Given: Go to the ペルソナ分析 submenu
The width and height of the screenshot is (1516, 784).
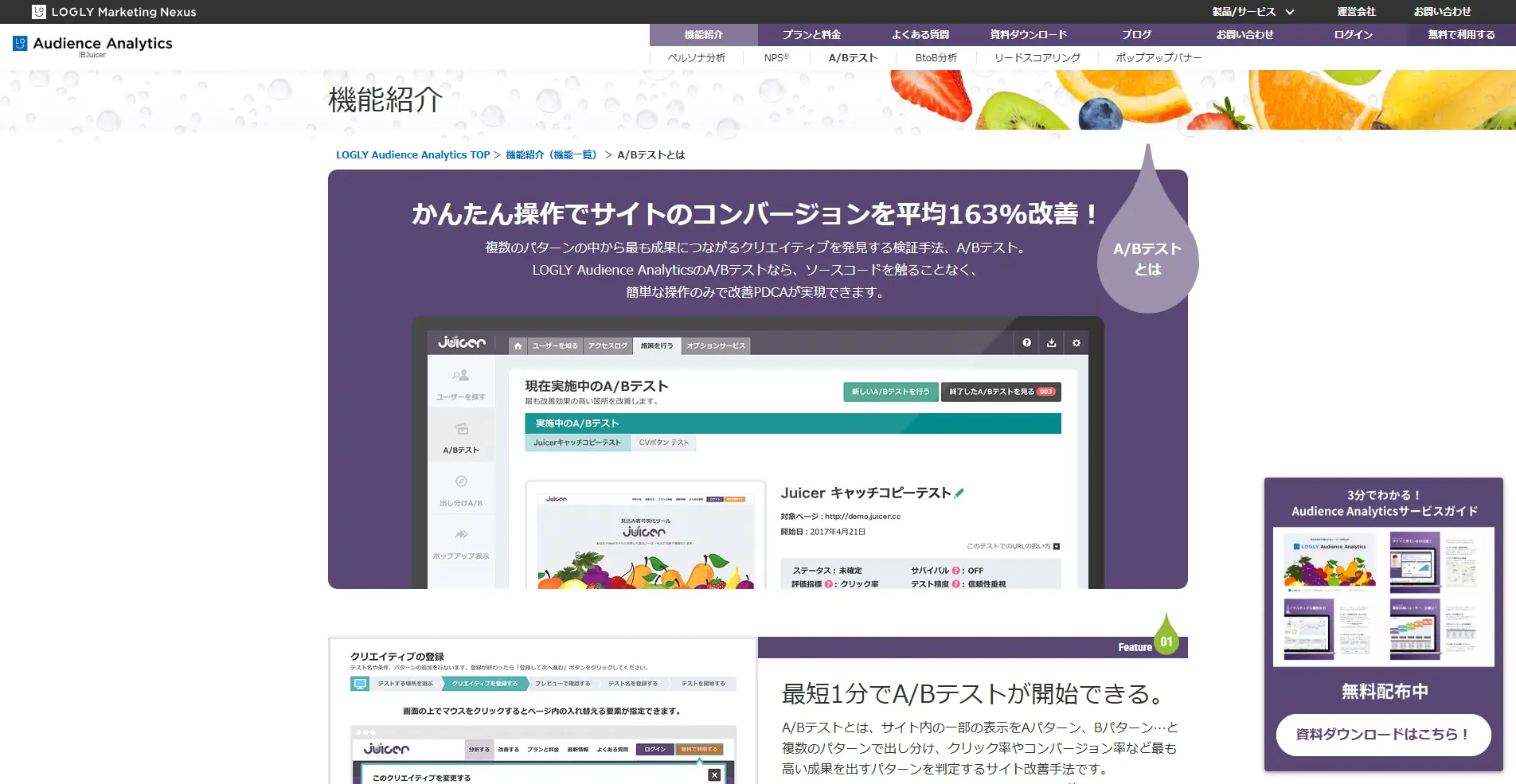Looking at the screenshot, I should coord(697,58).
